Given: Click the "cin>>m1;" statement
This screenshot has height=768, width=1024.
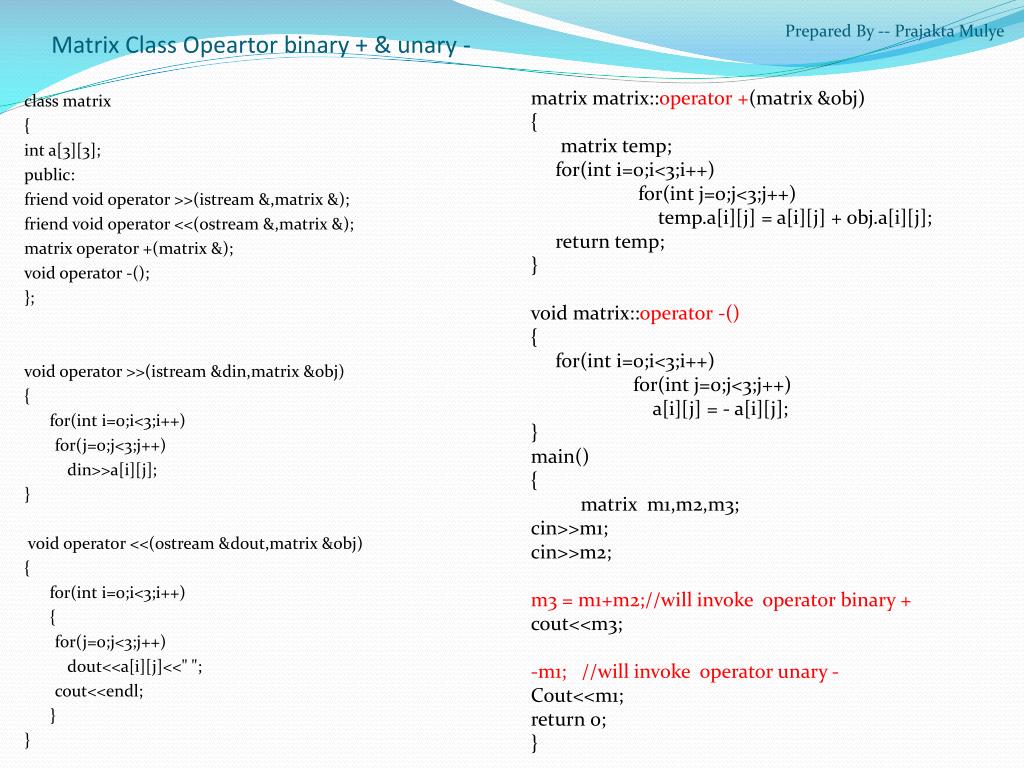Looking at the screenshot, I should point(569,529).
